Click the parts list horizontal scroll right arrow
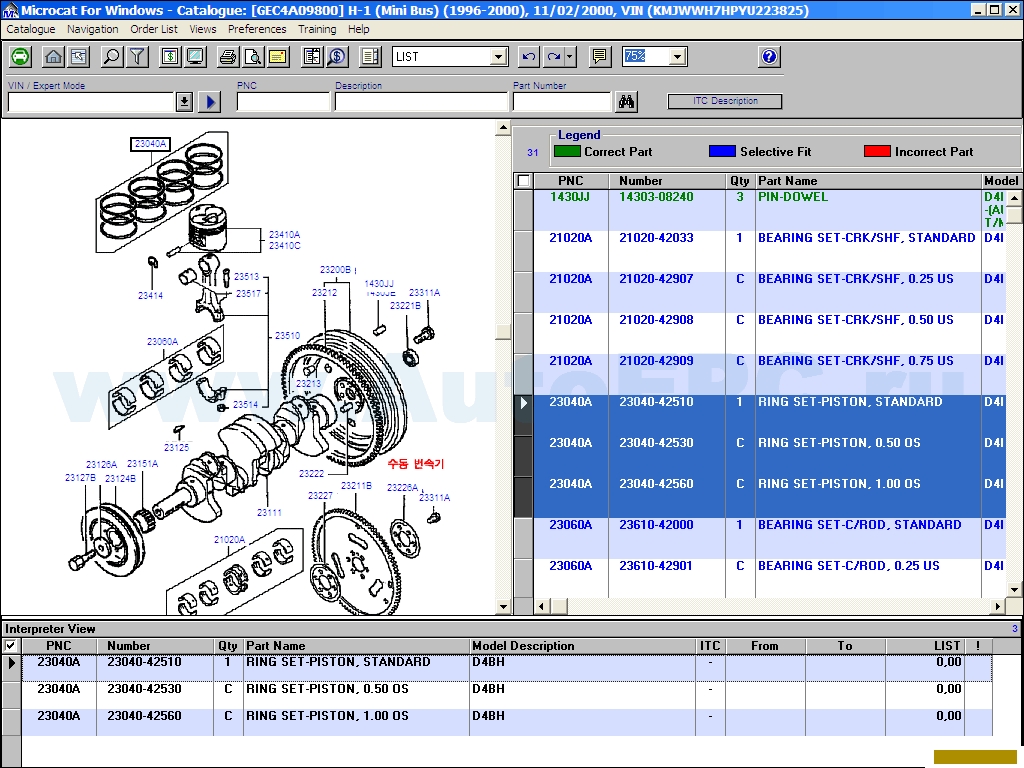 pyautogui.click(x=998, y=606)
